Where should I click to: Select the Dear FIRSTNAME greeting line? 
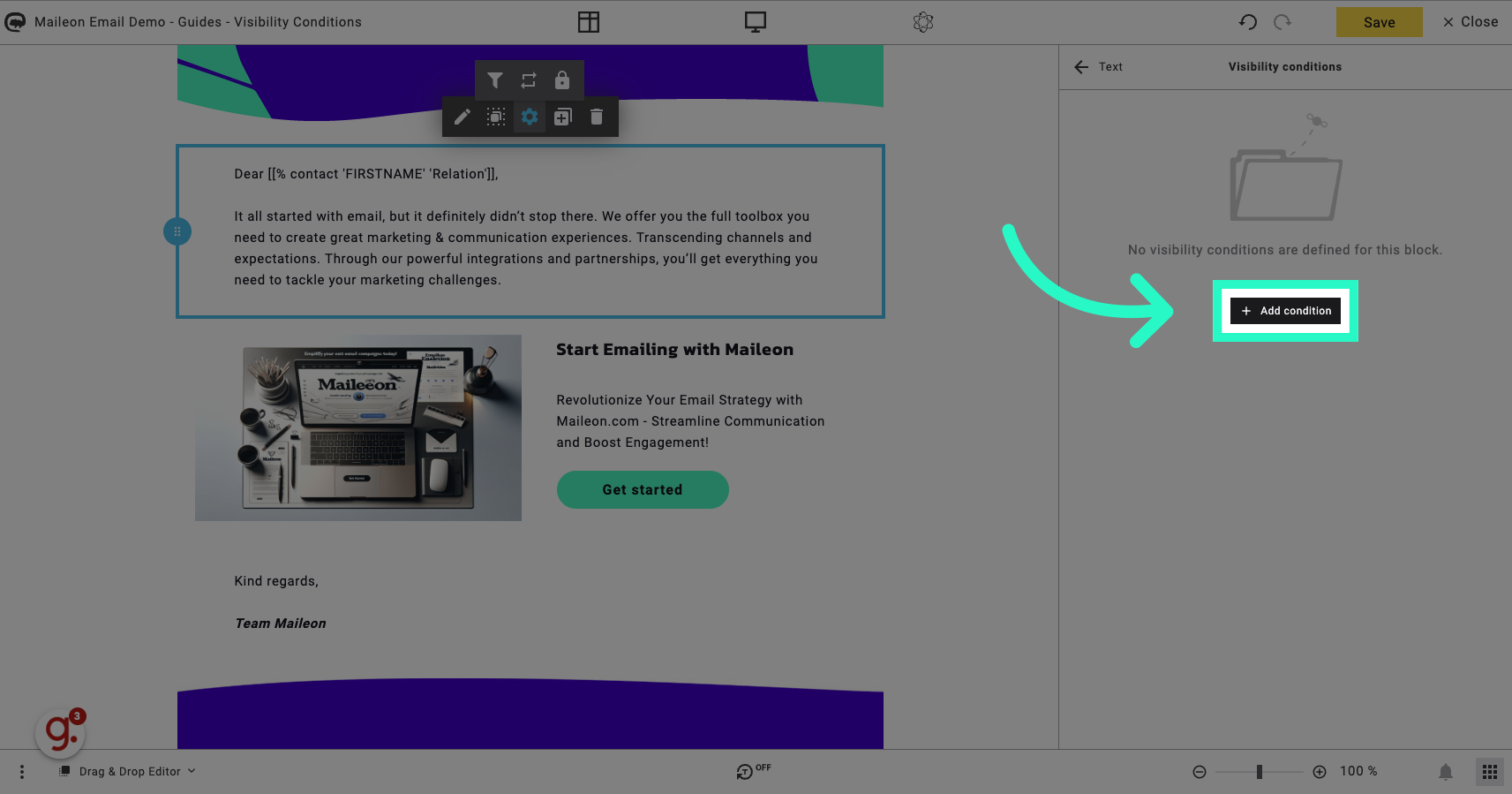(366, 174)
